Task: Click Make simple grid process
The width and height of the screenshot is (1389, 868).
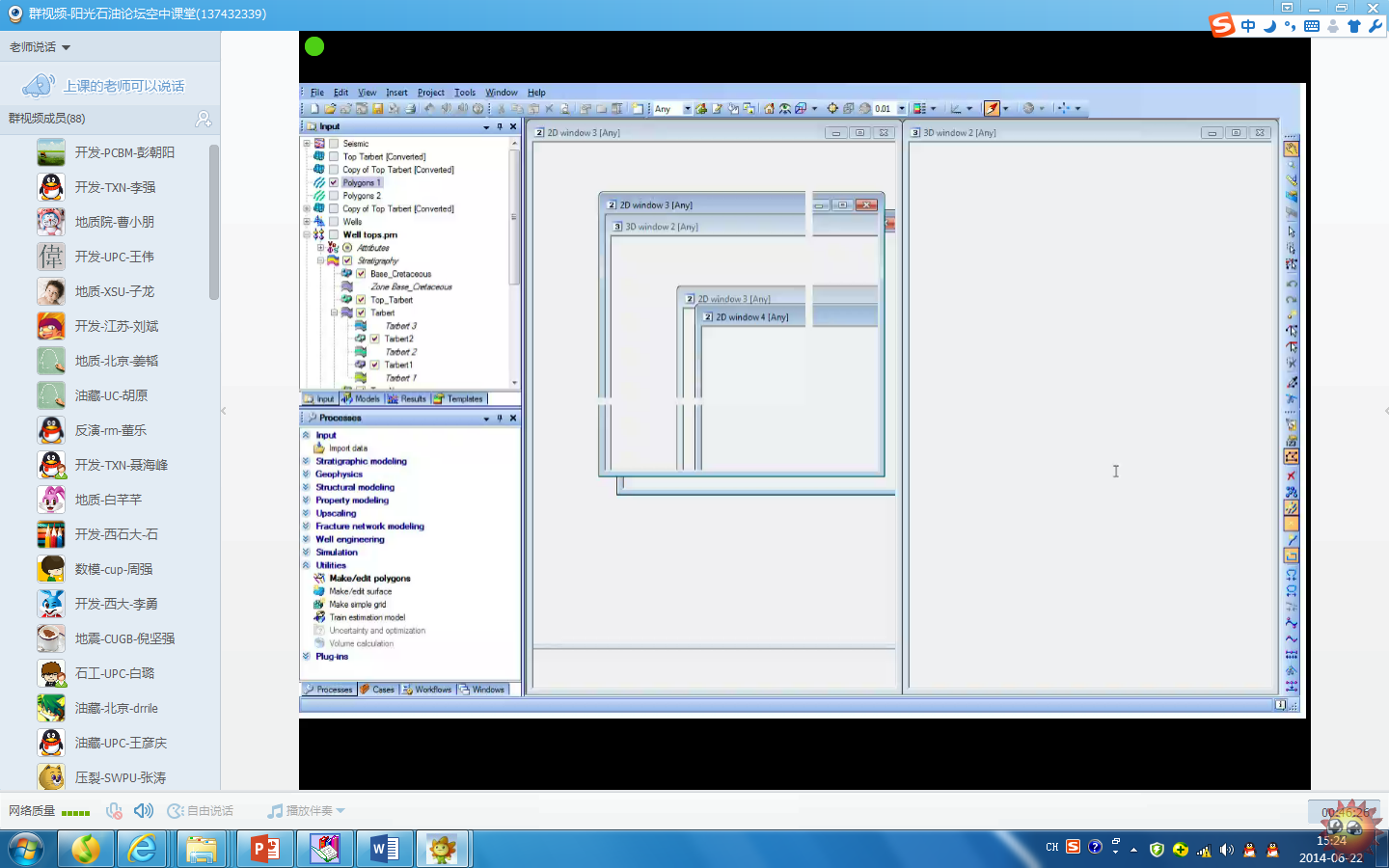Action: click(x=357, y=605)
